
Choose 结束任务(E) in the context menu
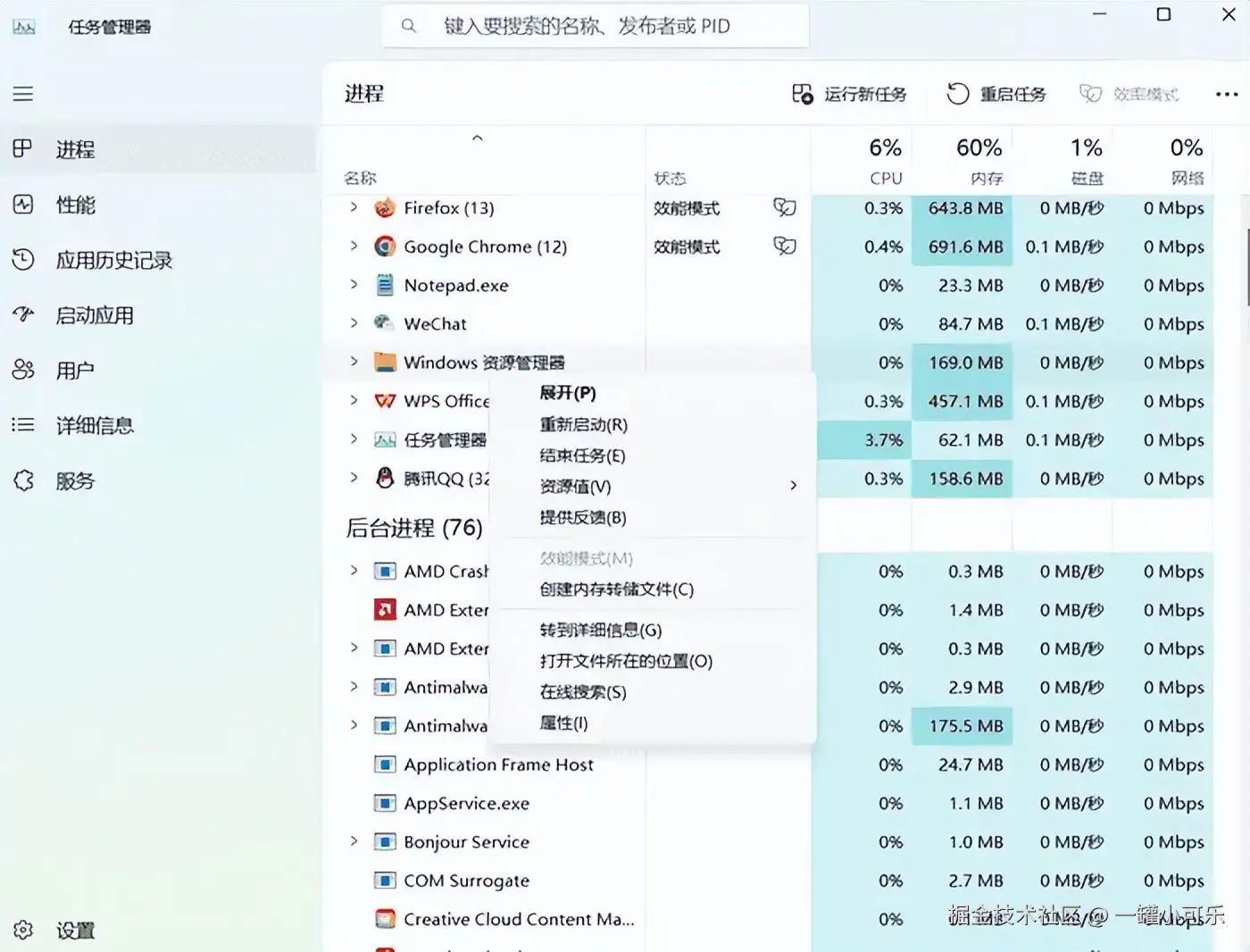(x=582, y=455)
